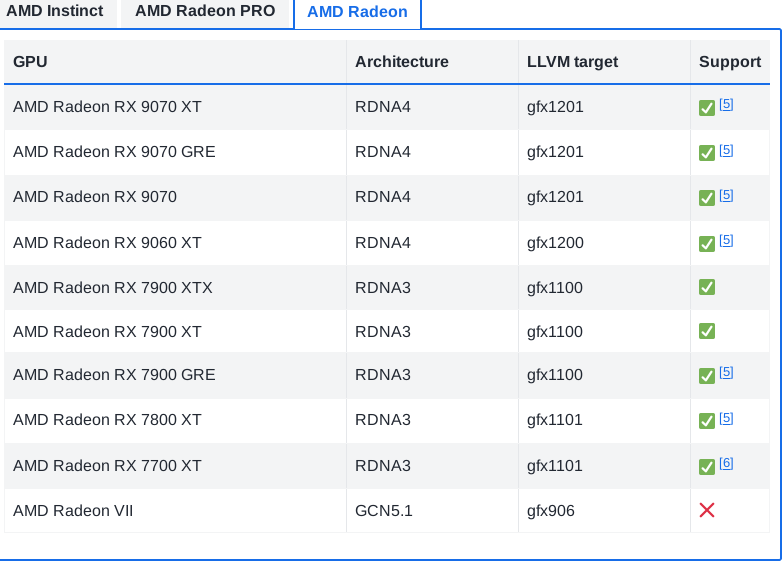The image size is (784, 576).
Task: Click the GCN5.1 architecture cell
Action: tap(432, 510)
